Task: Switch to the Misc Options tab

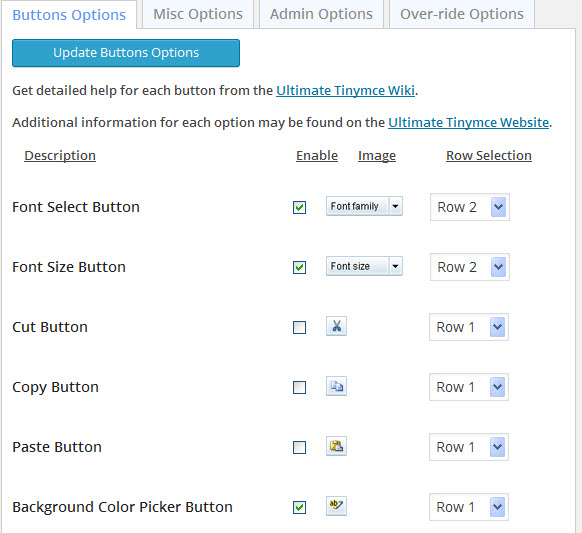Action: pyautogui.click(x=198, y=14)
